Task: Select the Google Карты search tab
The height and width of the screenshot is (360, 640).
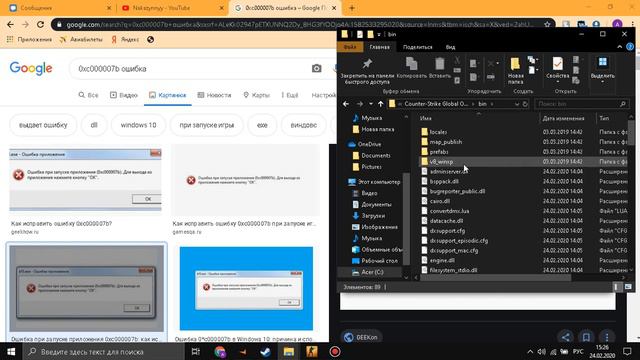Action: 256,95
